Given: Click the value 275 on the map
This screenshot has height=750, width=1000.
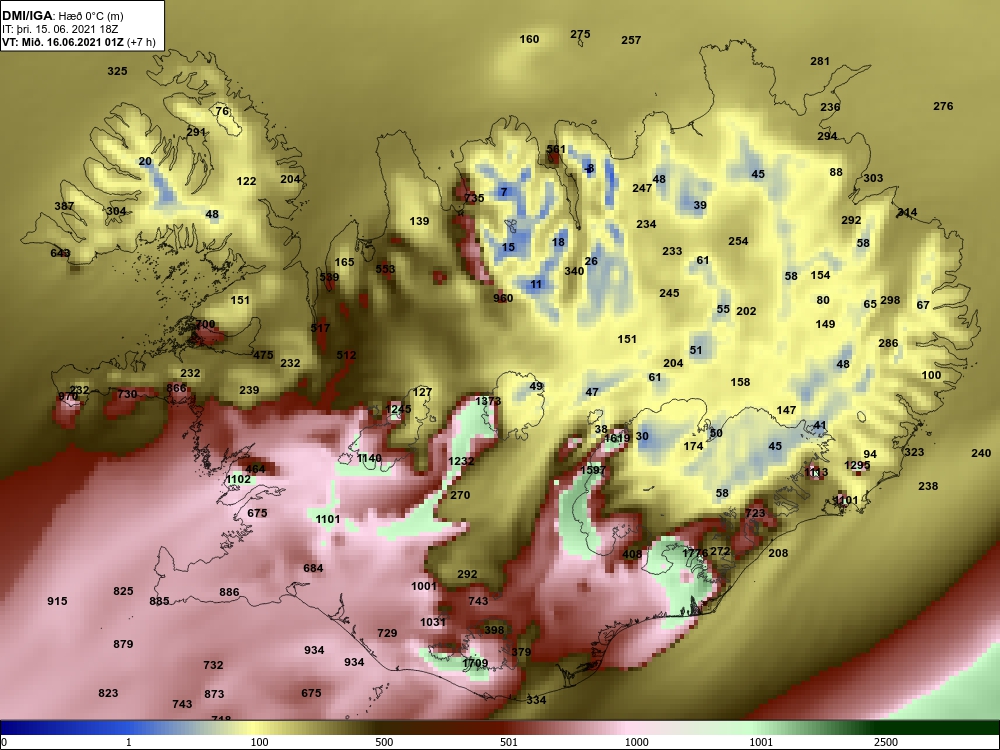Looking at the screenshot, I should (x=580, y=34).
